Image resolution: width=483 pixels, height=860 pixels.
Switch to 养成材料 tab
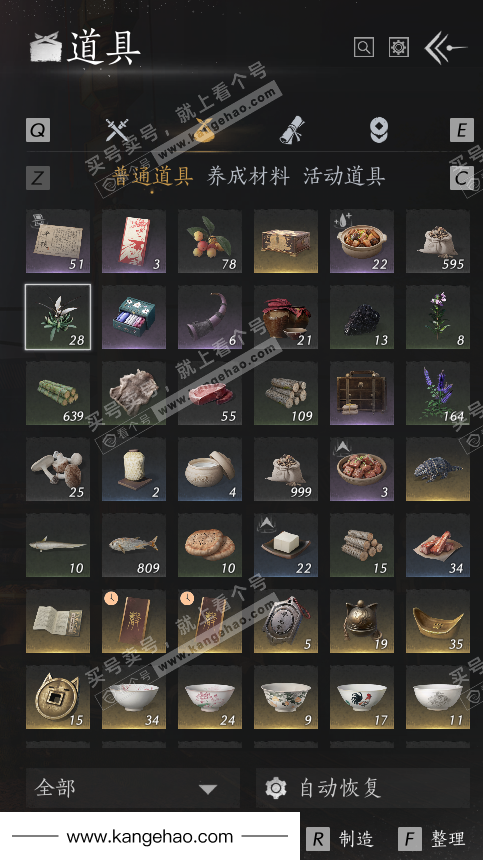[248, 177]
